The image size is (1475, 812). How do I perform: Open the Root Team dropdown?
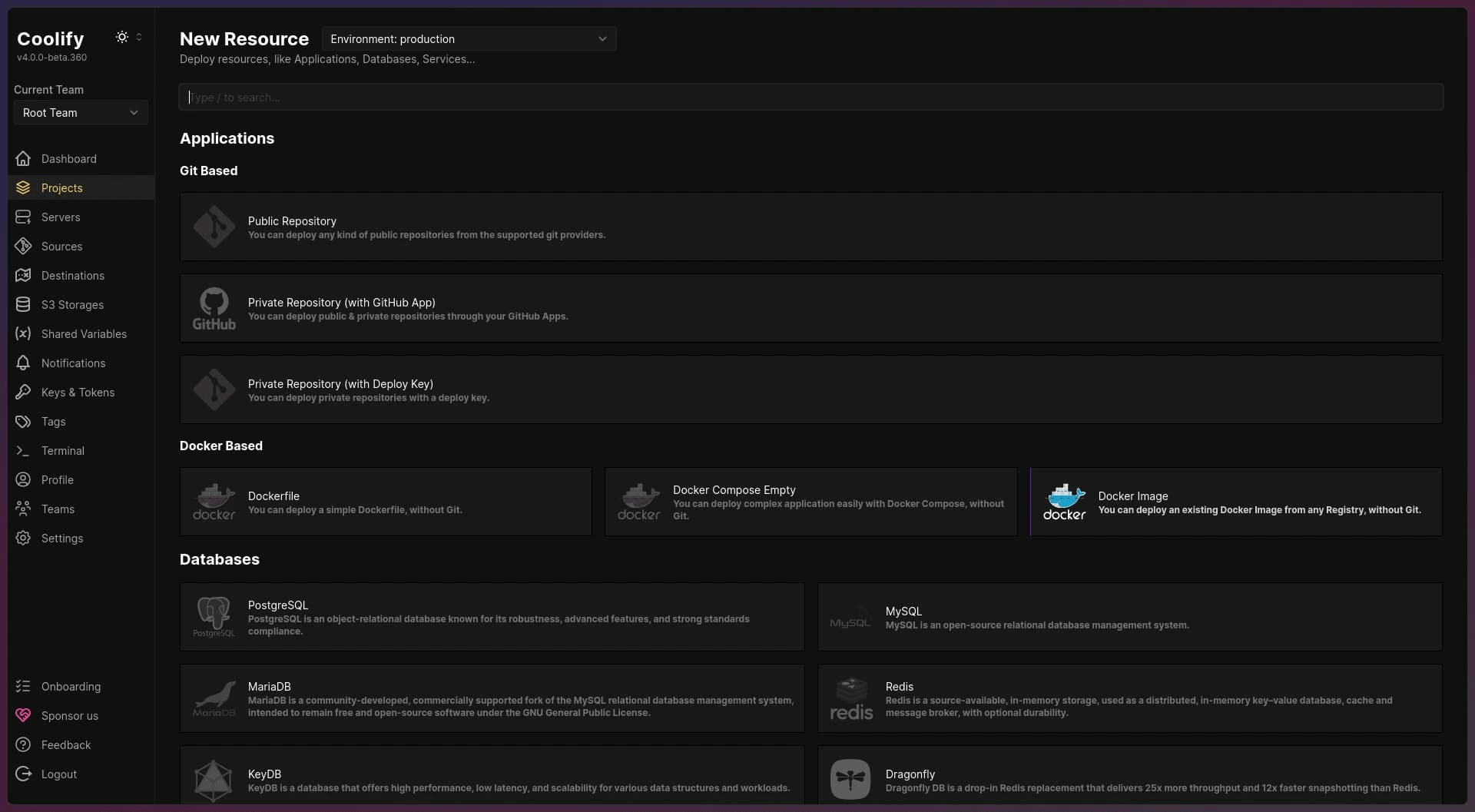(x=81, y=112)
